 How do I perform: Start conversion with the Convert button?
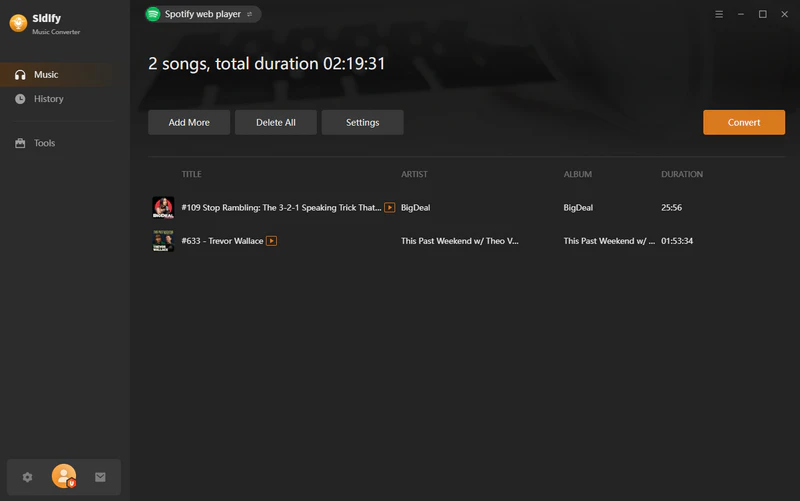coord(744,122)
